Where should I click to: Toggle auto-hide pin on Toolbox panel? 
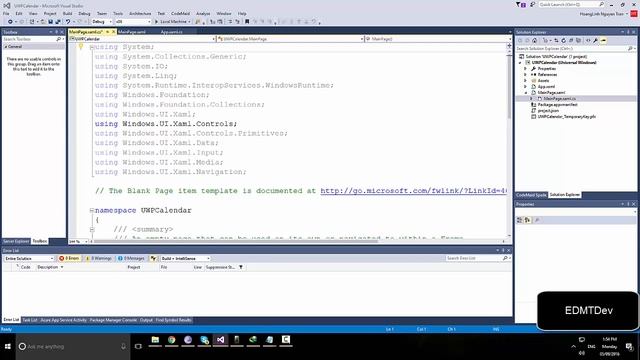tap(57, 32)
